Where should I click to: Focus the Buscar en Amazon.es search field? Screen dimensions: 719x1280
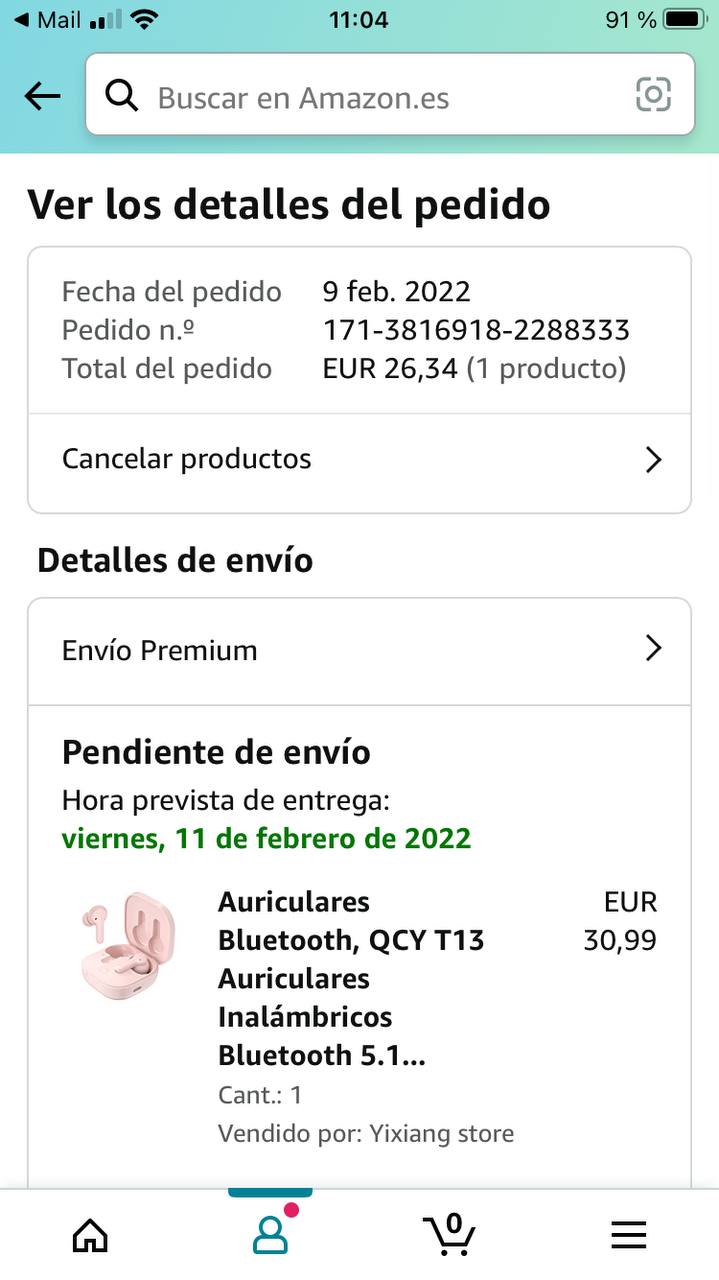click(390, 96)
